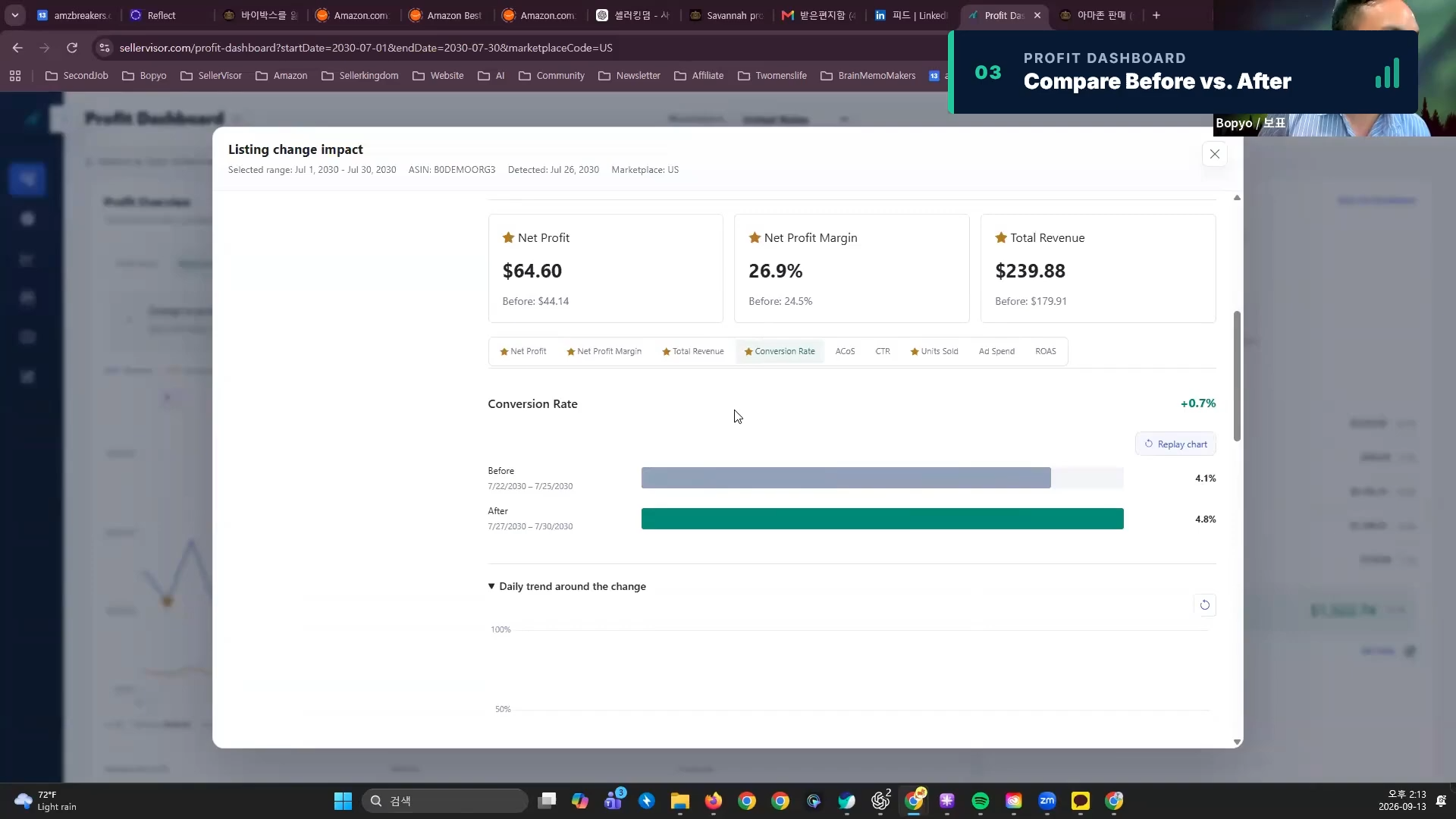1456x819 pixels.
Task: Click the taskbar search box
Action: pos(445,801)
